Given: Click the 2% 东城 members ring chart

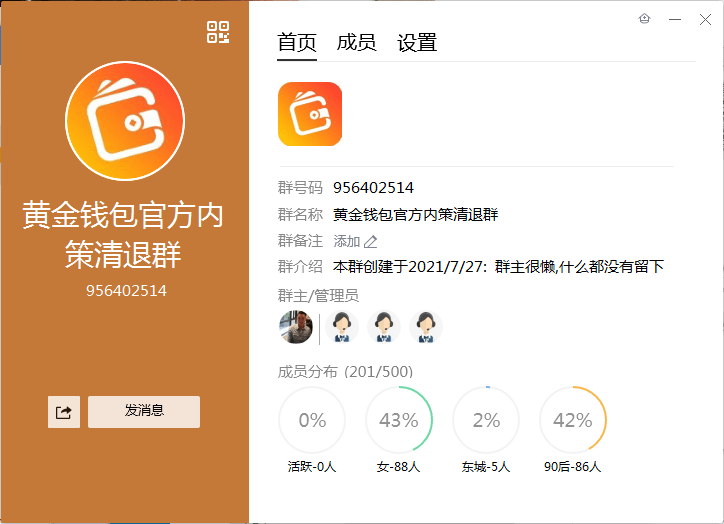Looking at the screenshot, I should coord(486,420).
